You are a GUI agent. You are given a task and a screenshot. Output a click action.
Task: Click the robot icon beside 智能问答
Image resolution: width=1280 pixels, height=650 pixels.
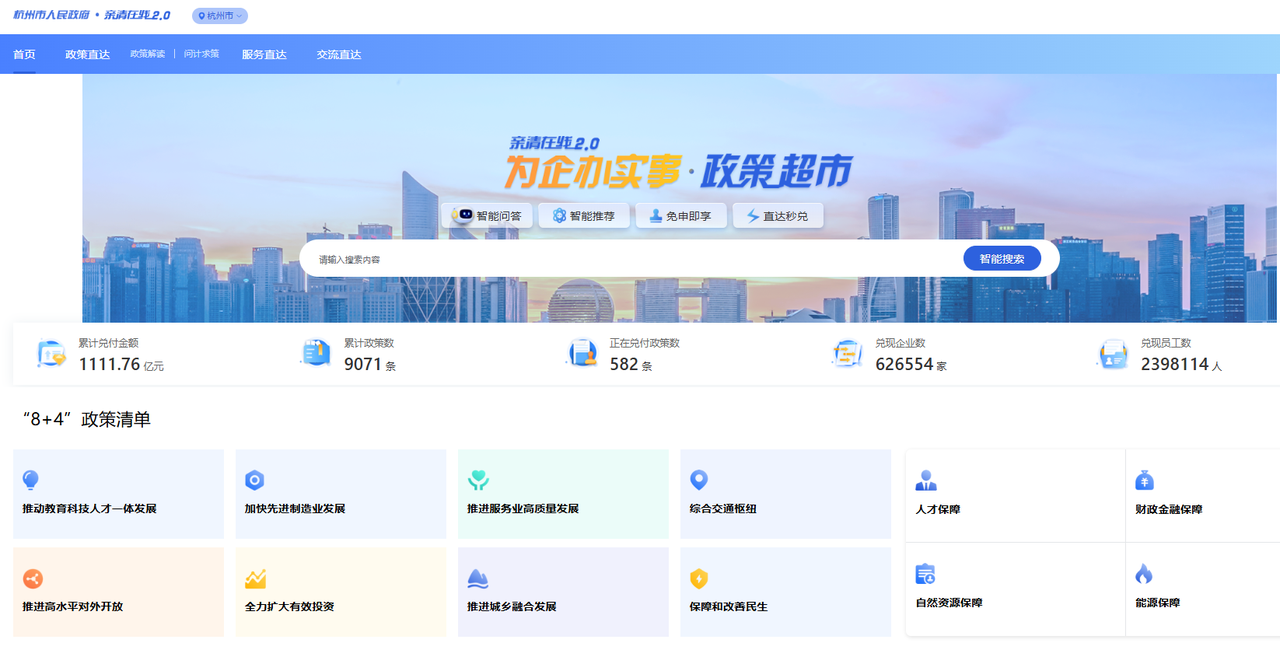pos(461,216)
